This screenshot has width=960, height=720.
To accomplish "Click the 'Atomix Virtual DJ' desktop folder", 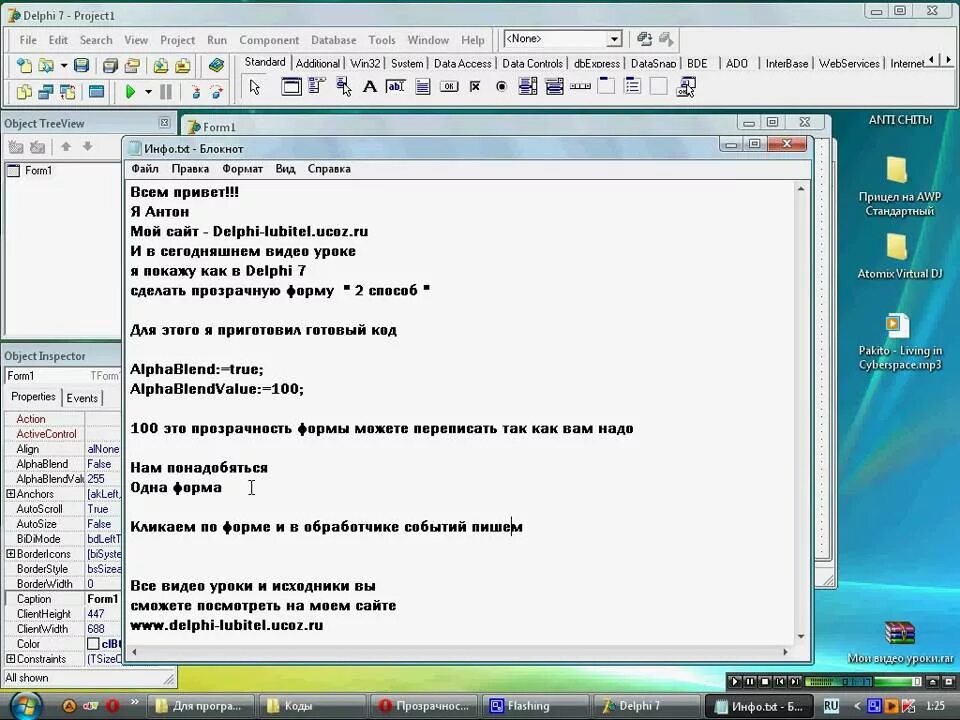I will coord(899,256).
